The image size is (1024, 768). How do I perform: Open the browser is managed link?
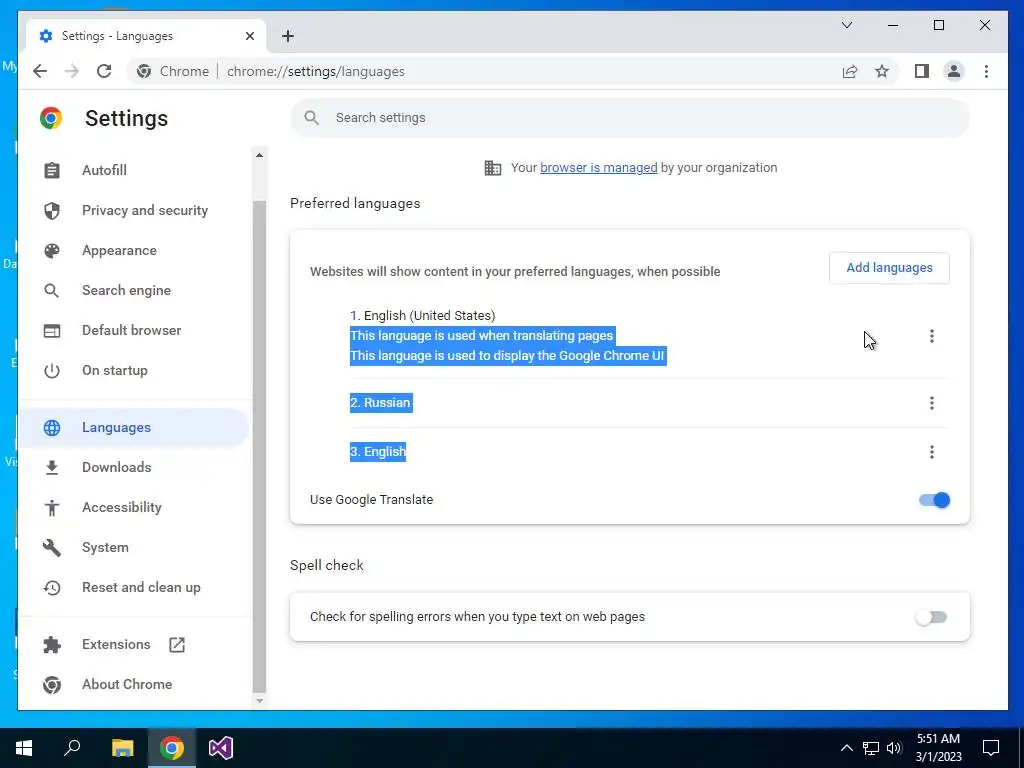click(599, 168)
